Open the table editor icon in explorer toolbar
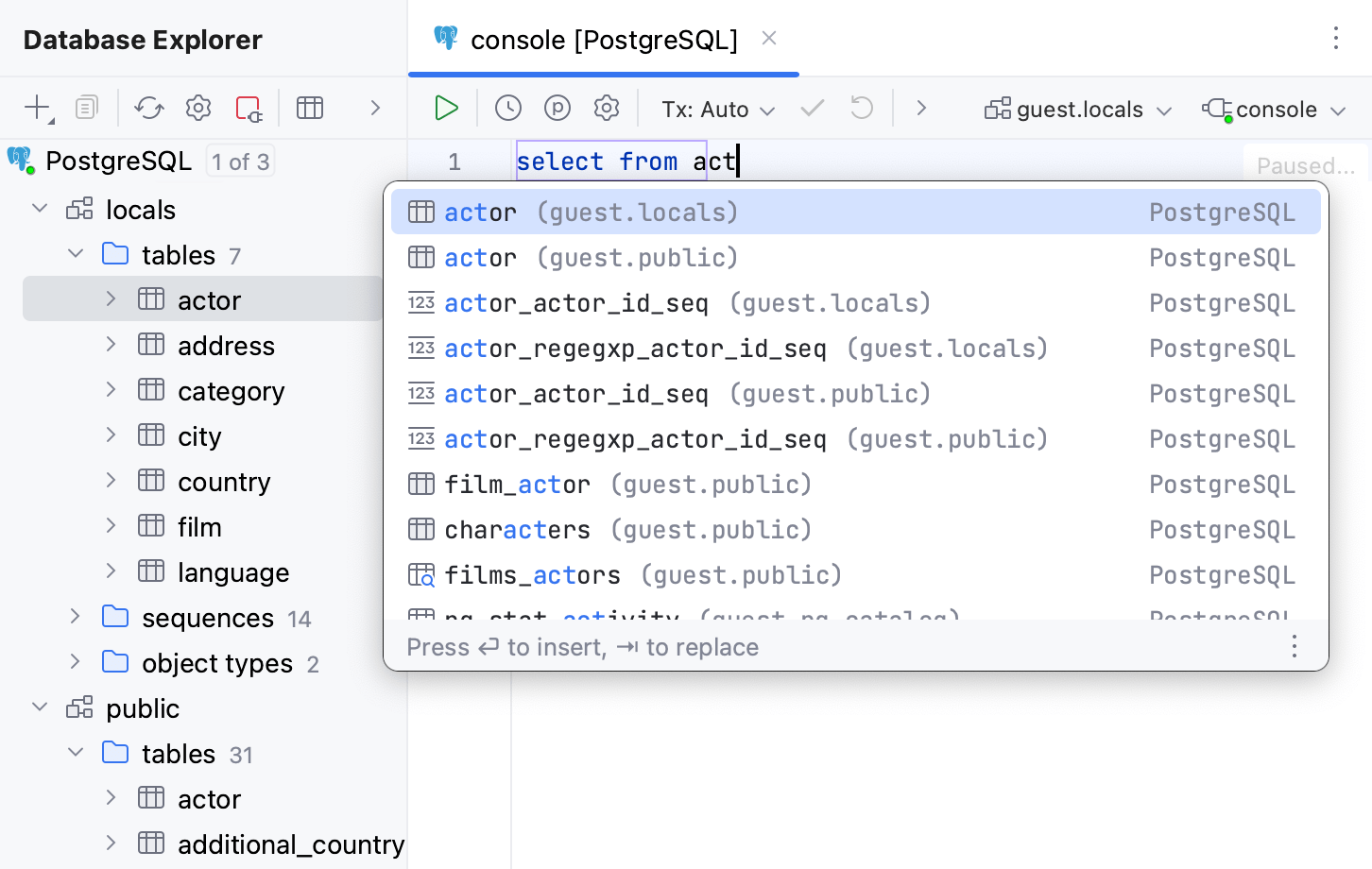 [310, 108]
